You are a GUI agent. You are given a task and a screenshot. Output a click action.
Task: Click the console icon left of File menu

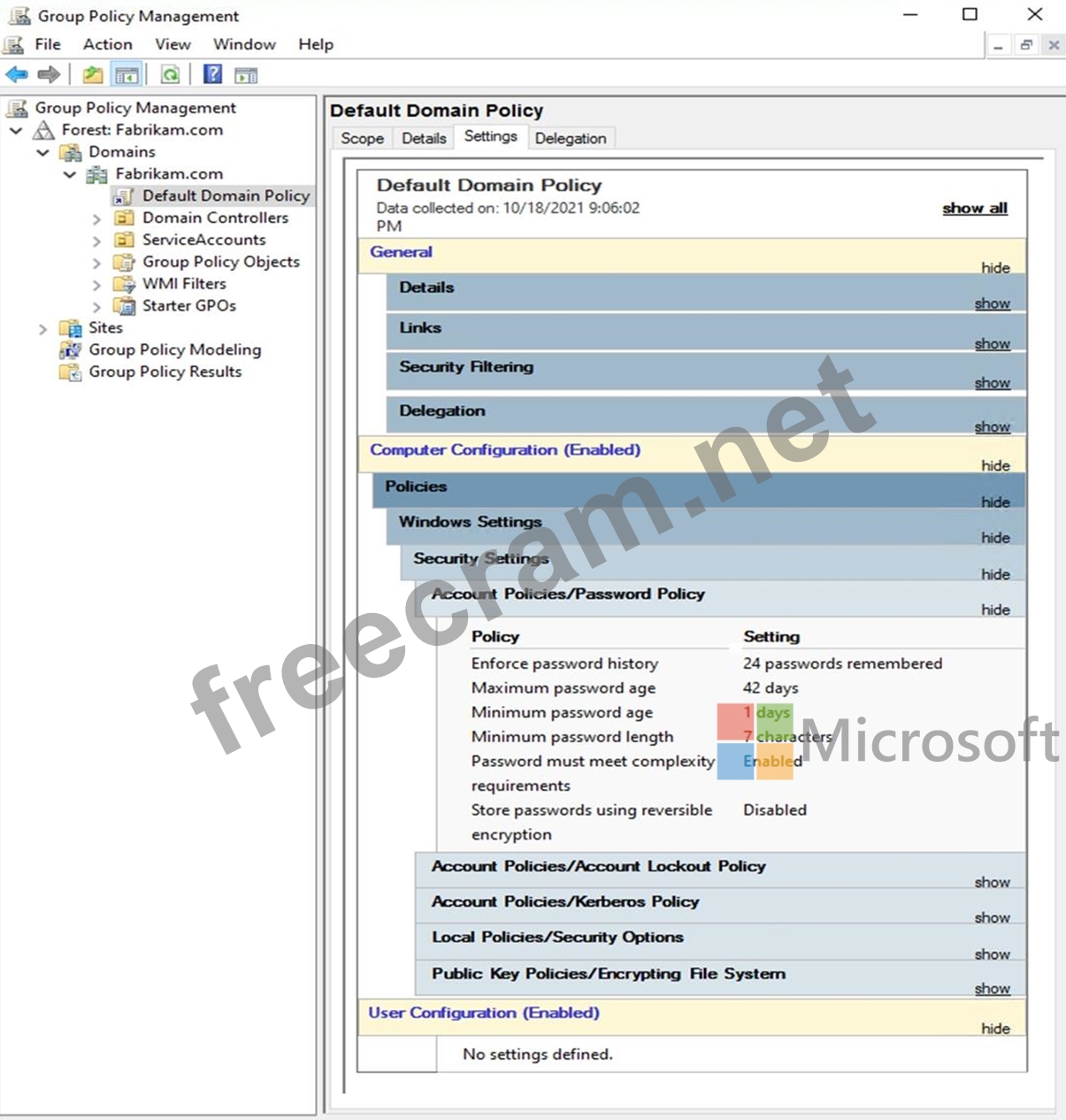click(14, 44)
